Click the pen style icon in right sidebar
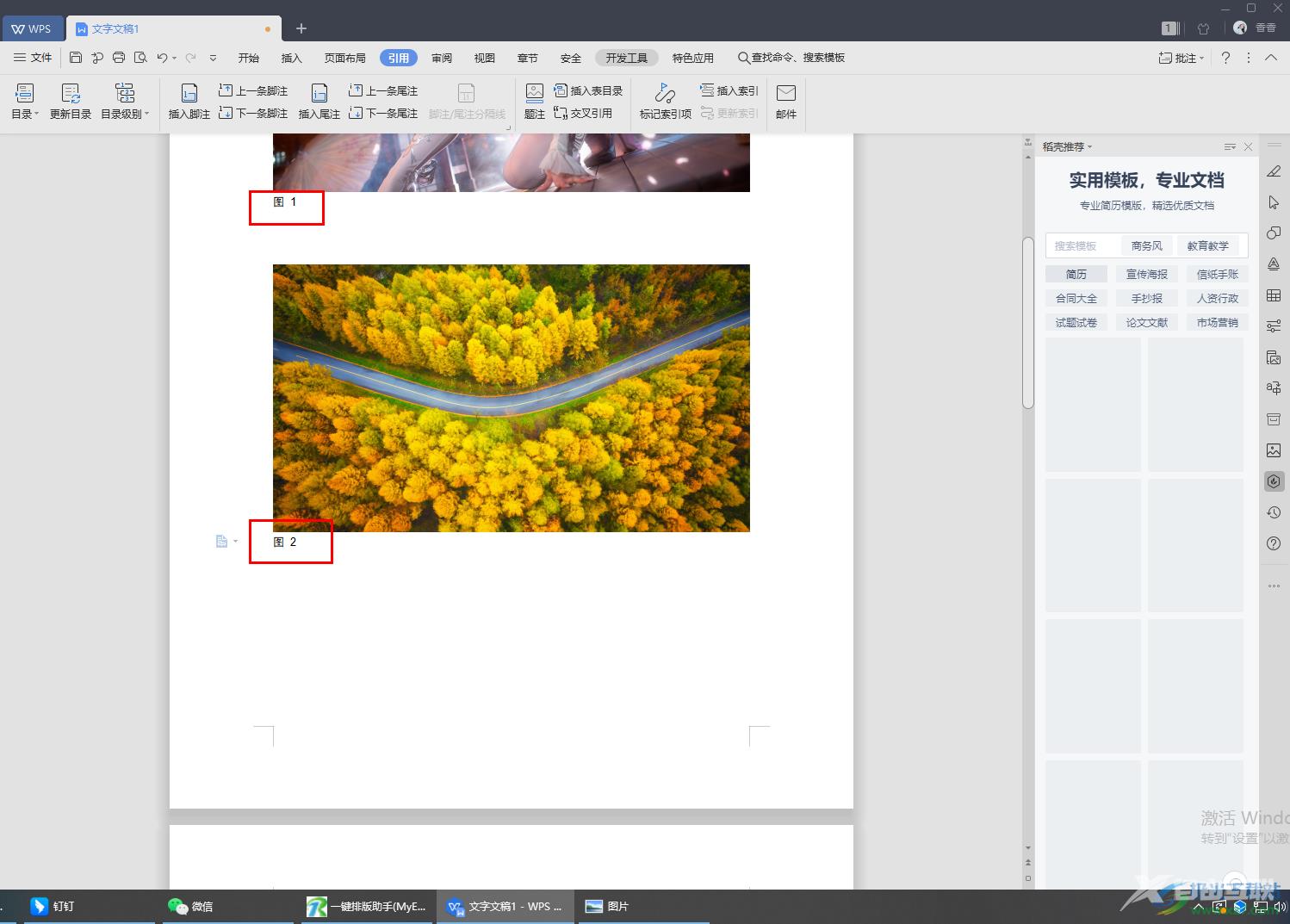This screenshot has height=924, width=1290. [x=1274, y=171]
